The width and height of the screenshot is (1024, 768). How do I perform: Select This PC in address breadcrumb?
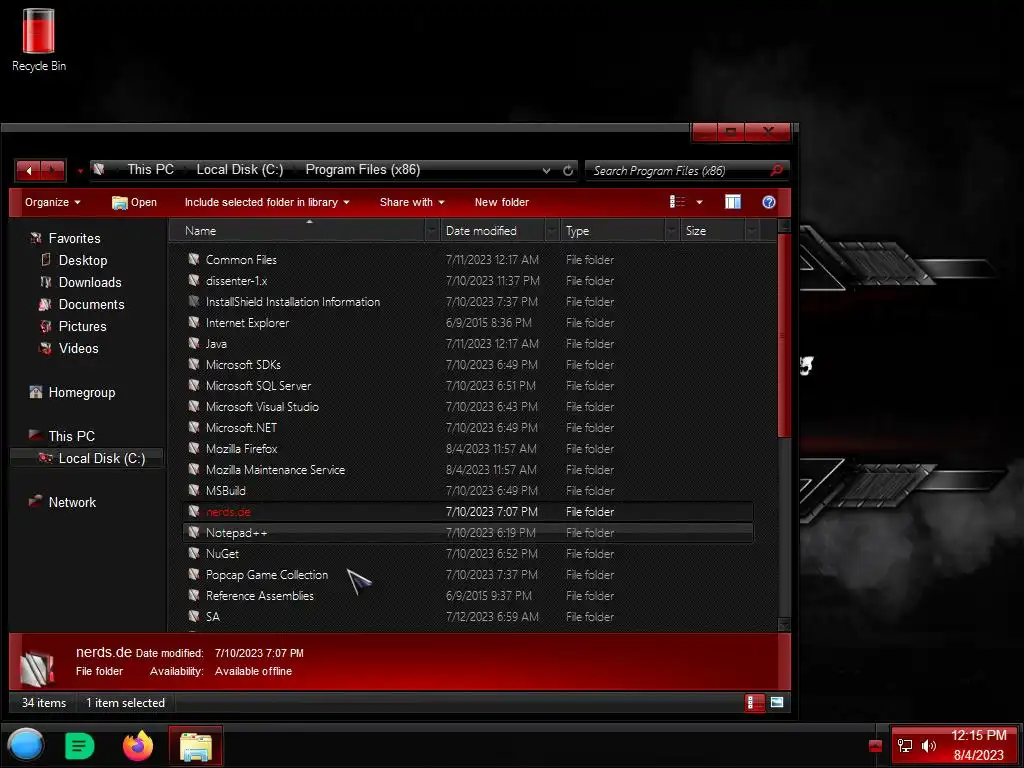150,170
